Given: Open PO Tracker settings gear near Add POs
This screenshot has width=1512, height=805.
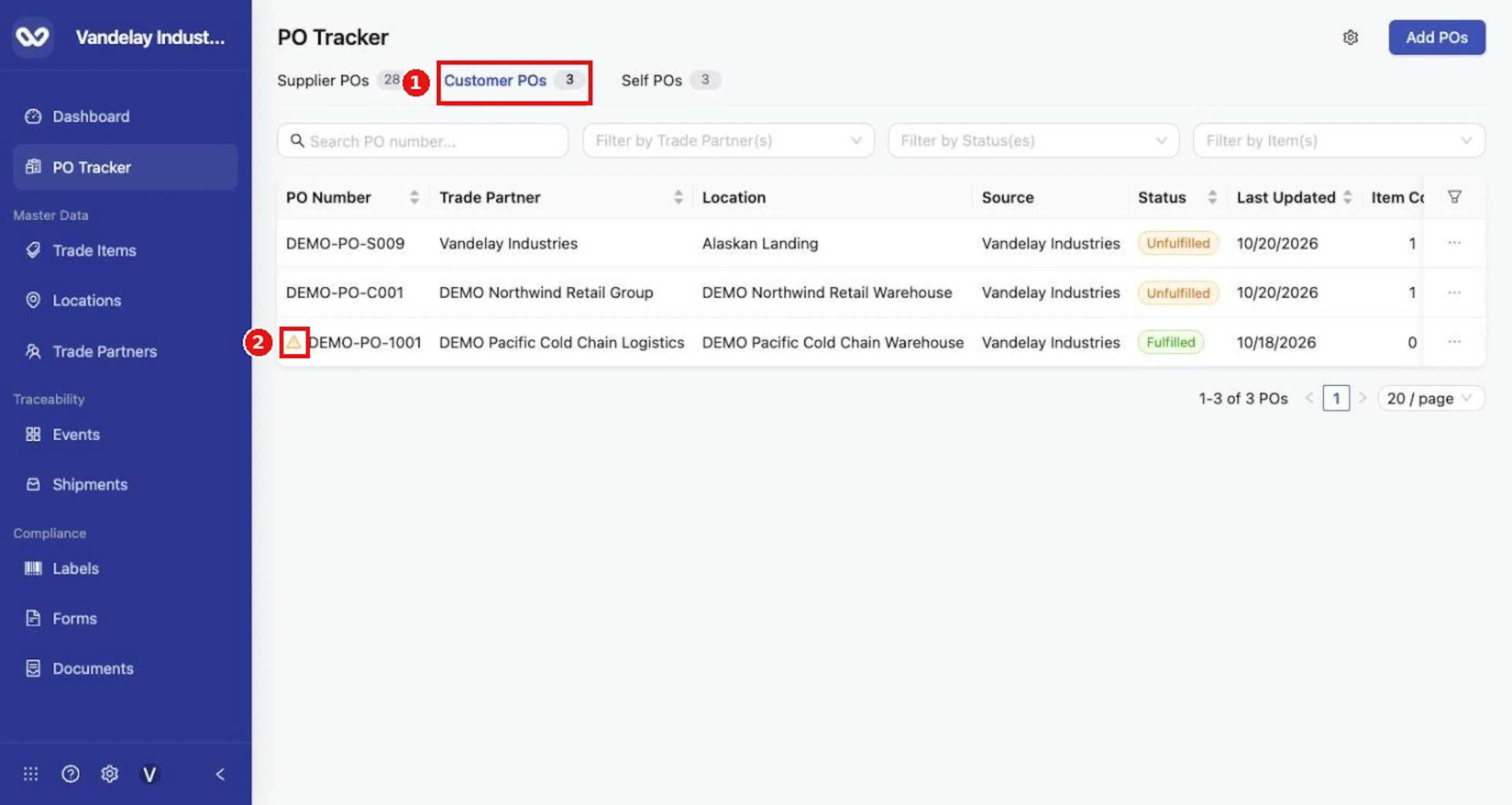Looking at the screenshot, I should (1351, 37).
